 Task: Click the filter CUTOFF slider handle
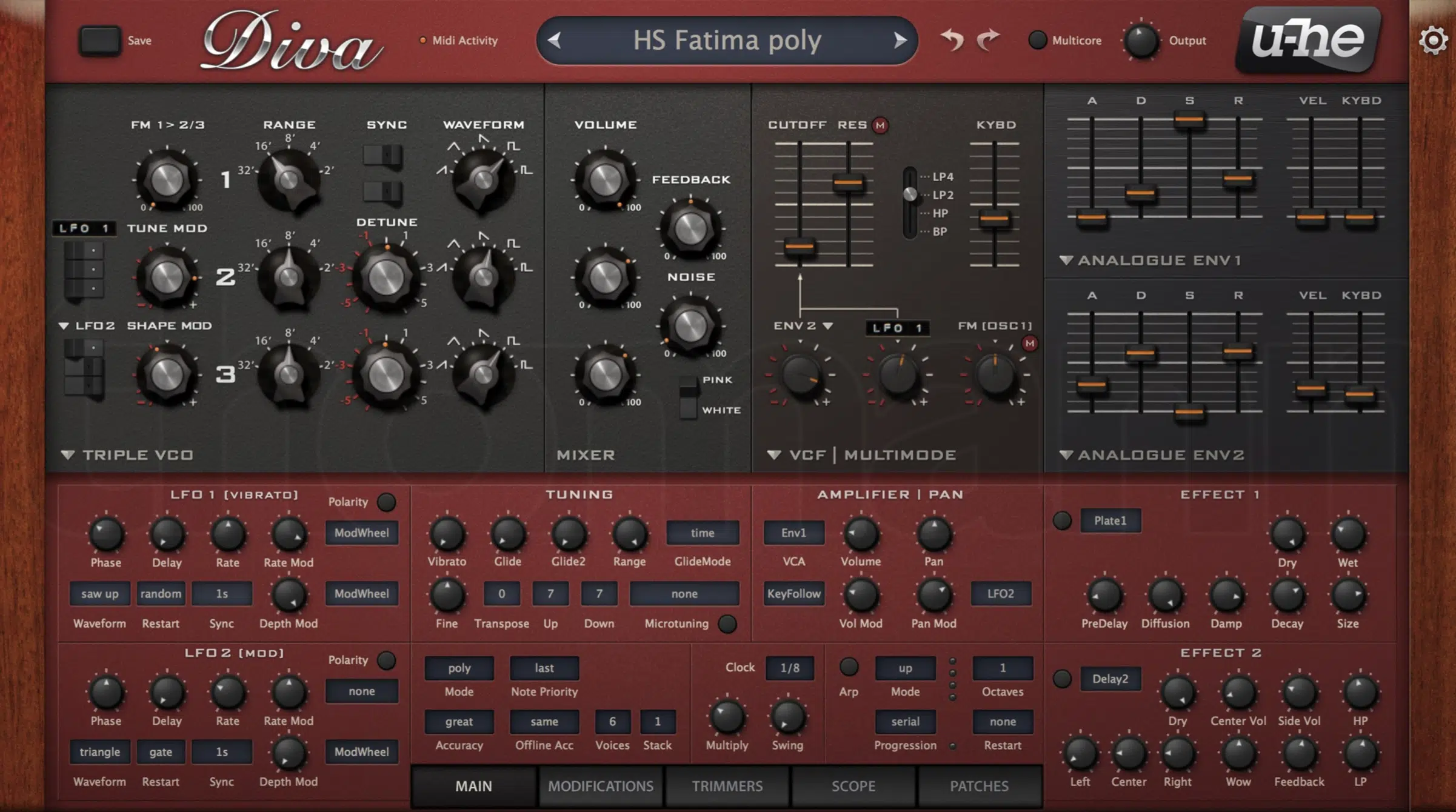point(799,246)
